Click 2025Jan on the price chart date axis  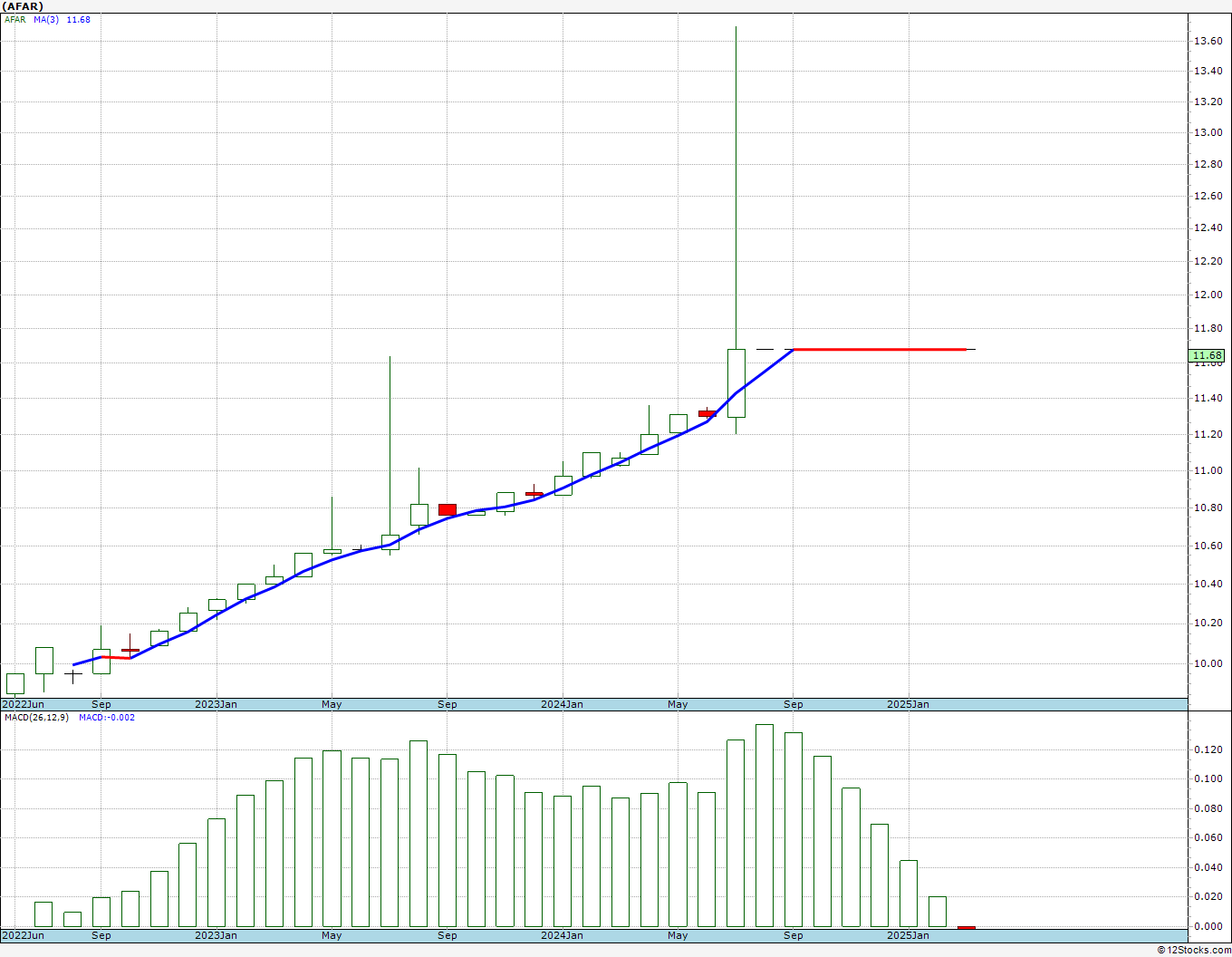(x=909, y=704)
